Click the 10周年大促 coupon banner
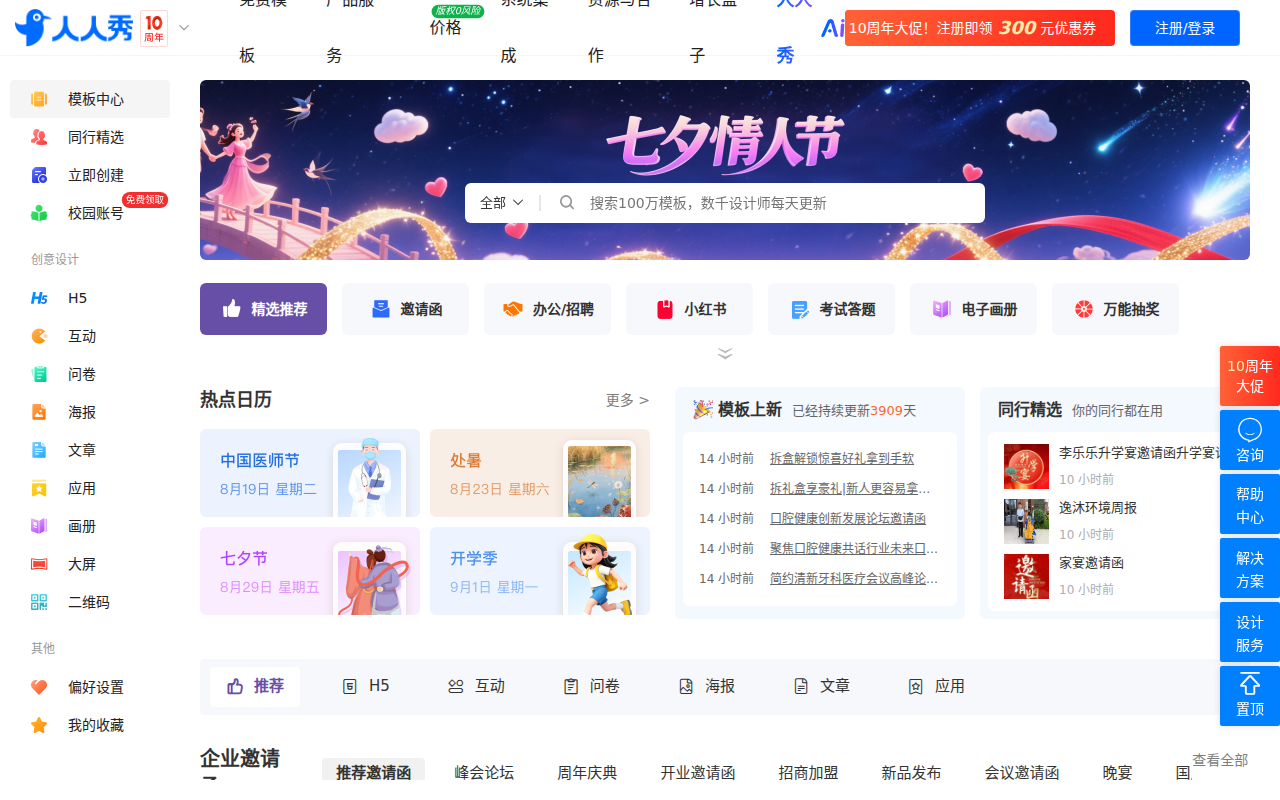The image size is (1280, 800). (x=980, y=28)
